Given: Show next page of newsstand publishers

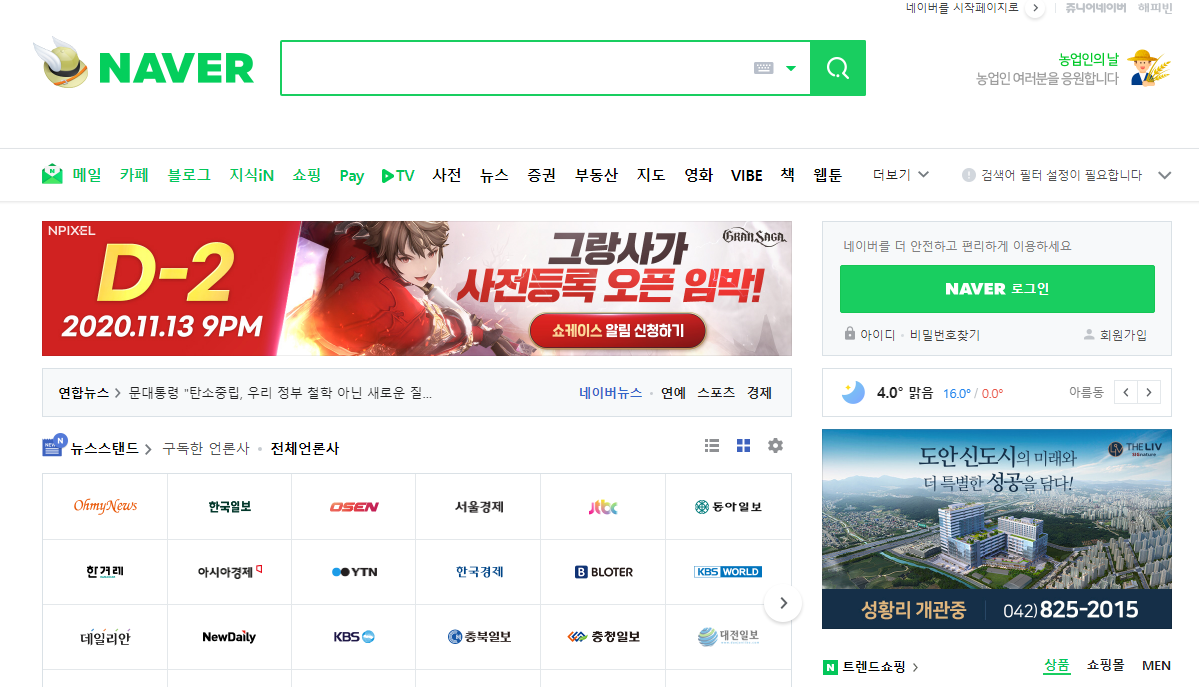Looking at the screenshot, I should coord(783,603).
